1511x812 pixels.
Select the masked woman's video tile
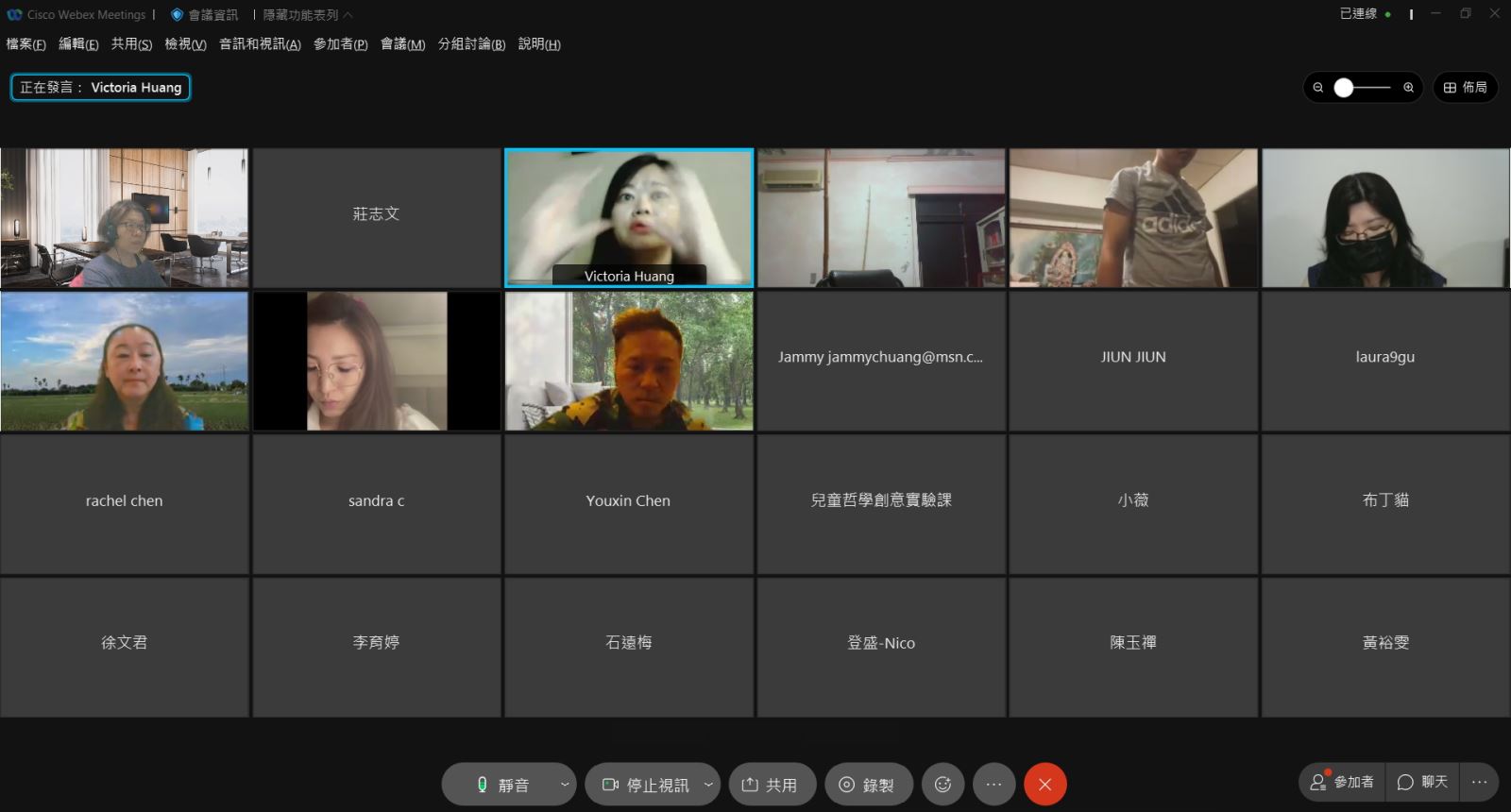[1385, 217]
